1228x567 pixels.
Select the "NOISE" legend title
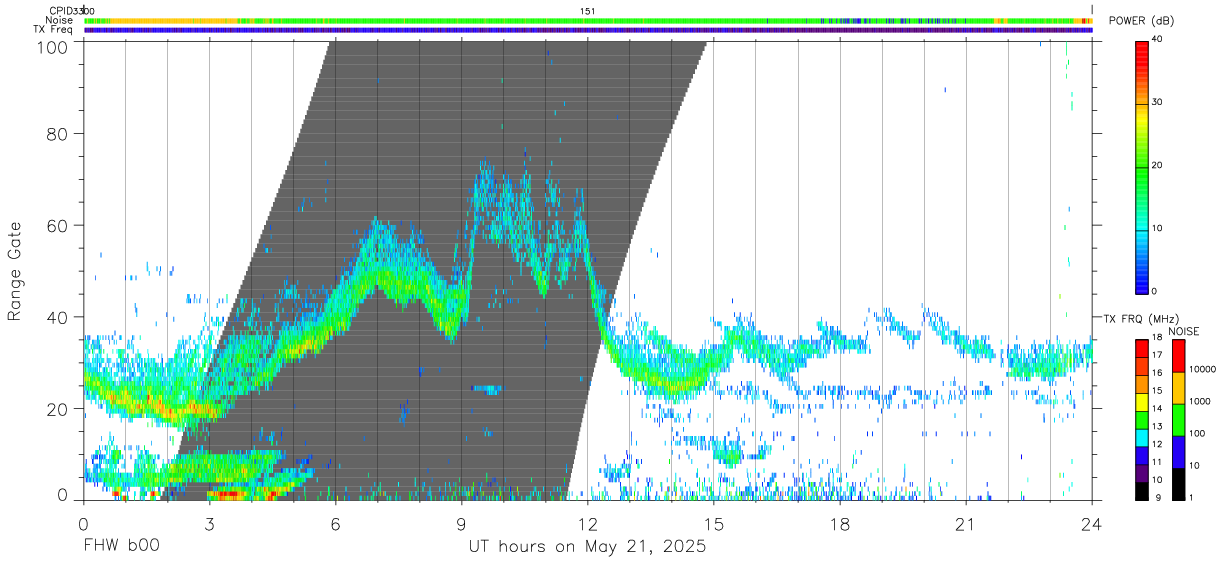[x=1183, y=330]
